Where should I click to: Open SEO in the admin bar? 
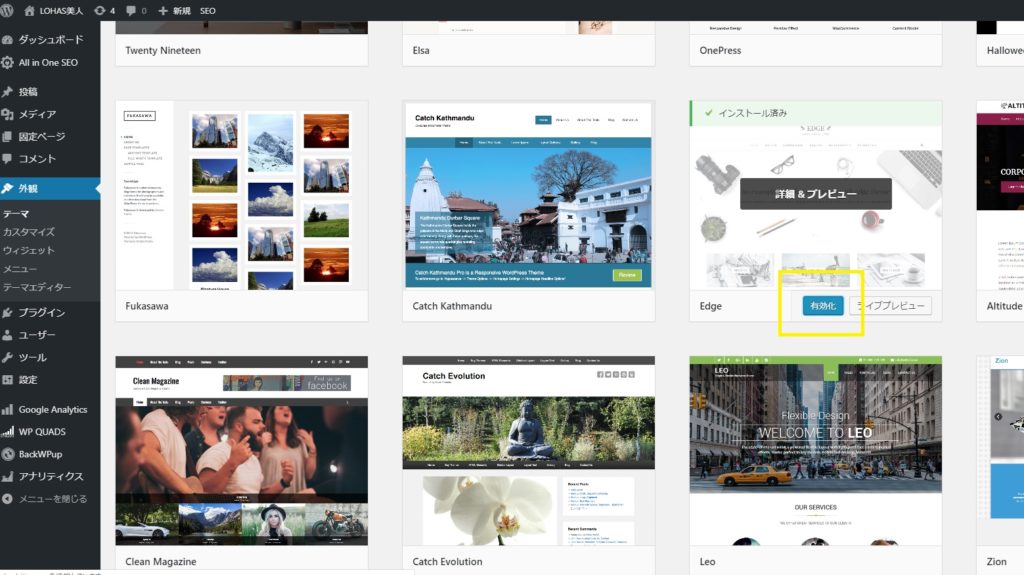pos(208,10)
